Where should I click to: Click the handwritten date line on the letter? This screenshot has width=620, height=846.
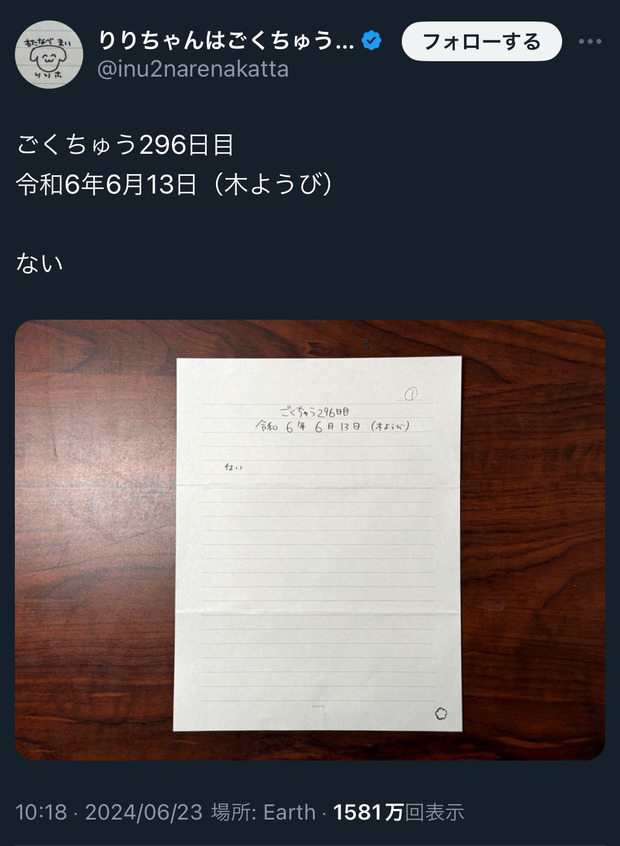point(333,427)
